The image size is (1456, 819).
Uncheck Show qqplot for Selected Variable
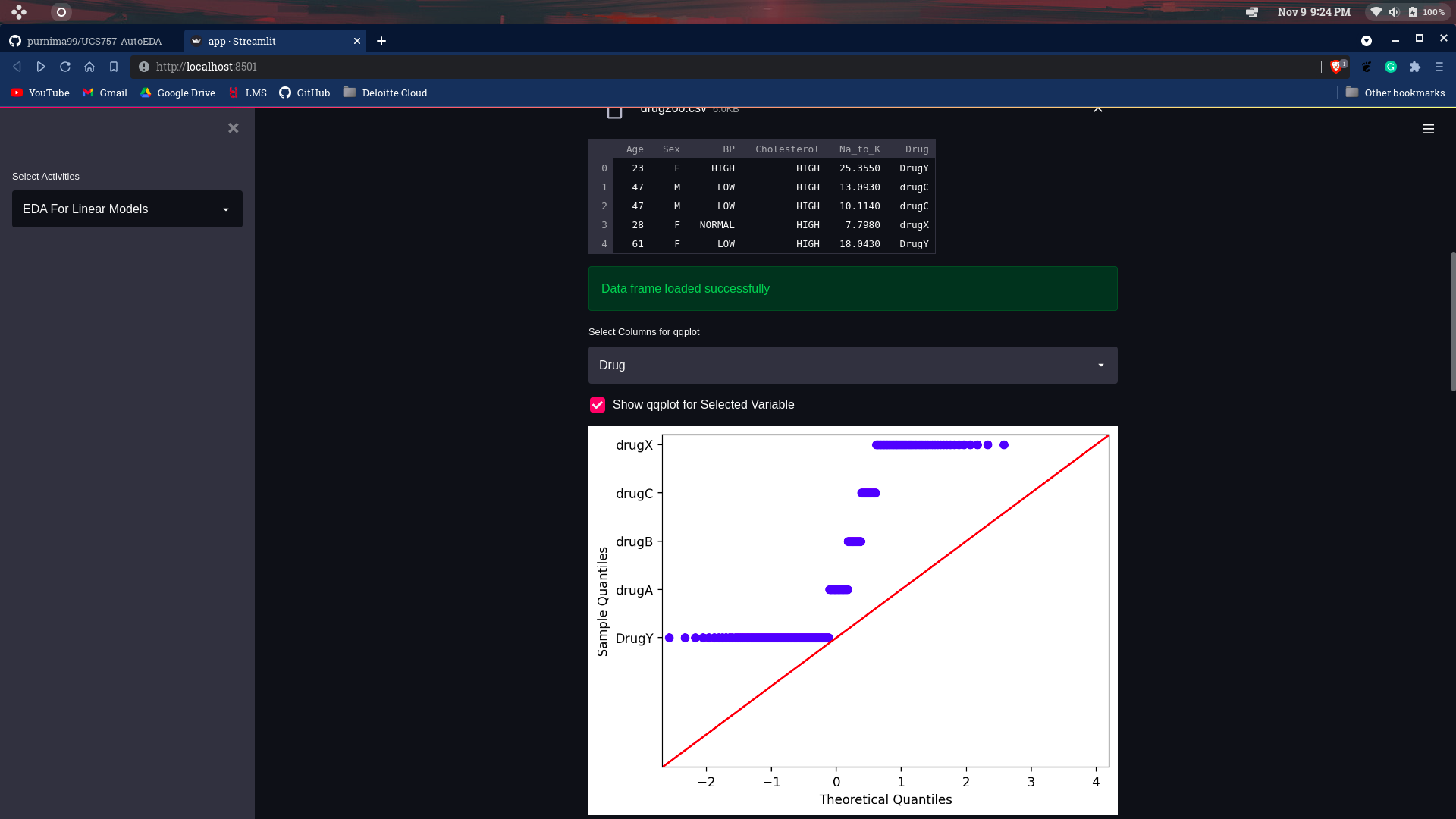pos(598,405)
